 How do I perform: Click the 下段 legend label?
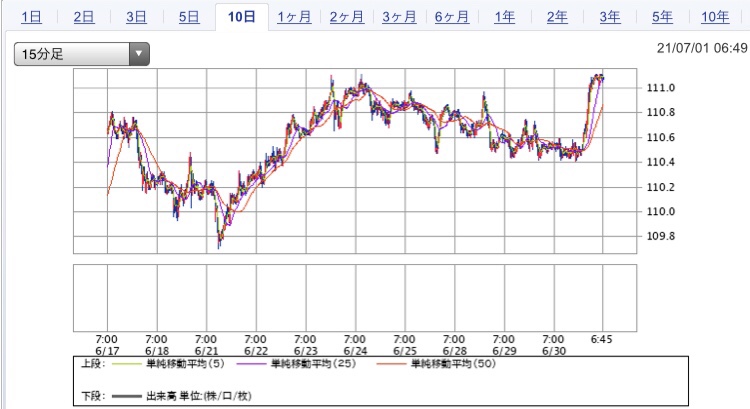point(92,396)
